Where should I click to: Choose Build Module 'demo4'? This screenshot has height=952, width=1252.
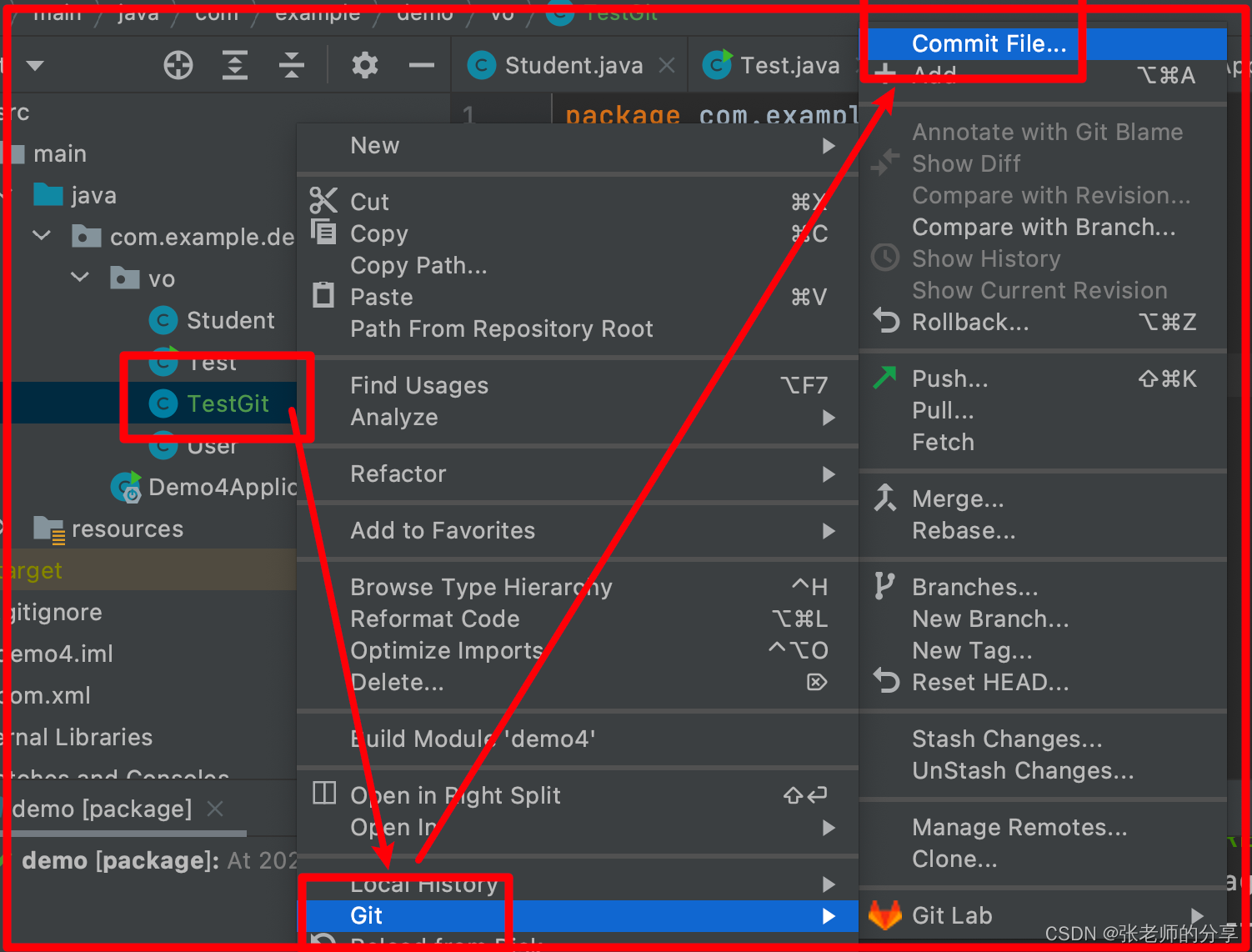click(x=578, y=739)
